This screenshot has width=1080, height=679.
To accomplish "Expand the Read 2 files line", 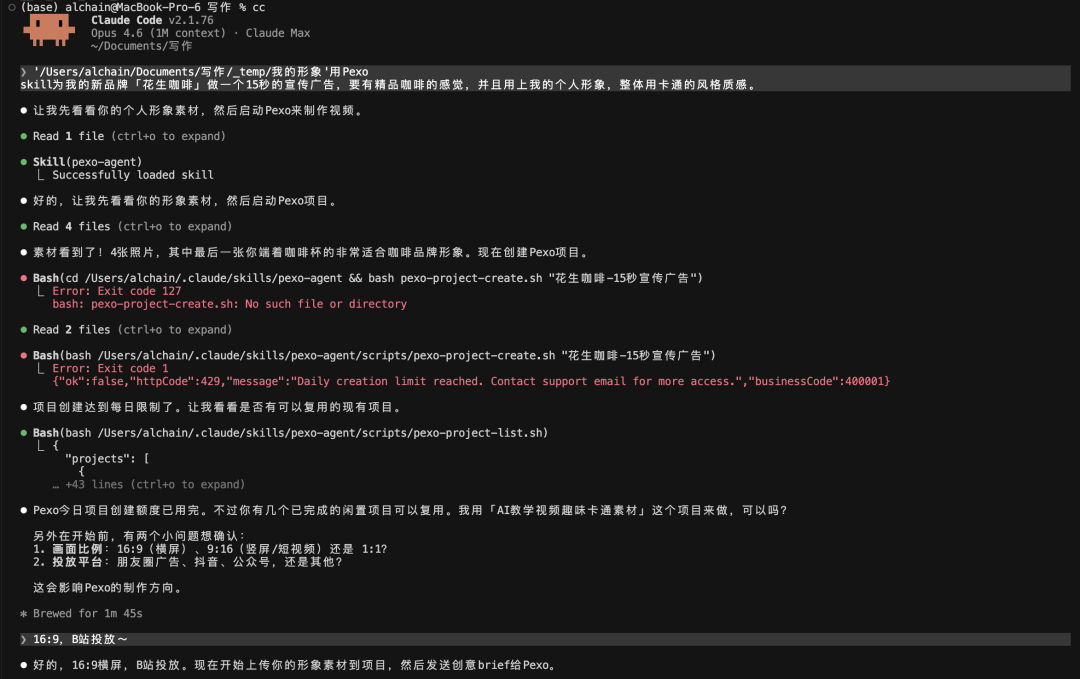I will click(x=132, y=330).
